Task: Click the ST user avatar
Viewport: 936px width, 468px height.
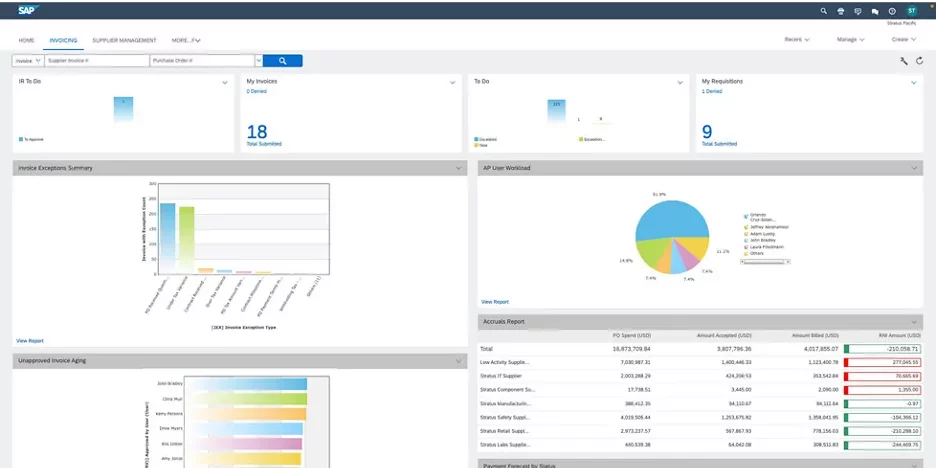Action: 911,11
